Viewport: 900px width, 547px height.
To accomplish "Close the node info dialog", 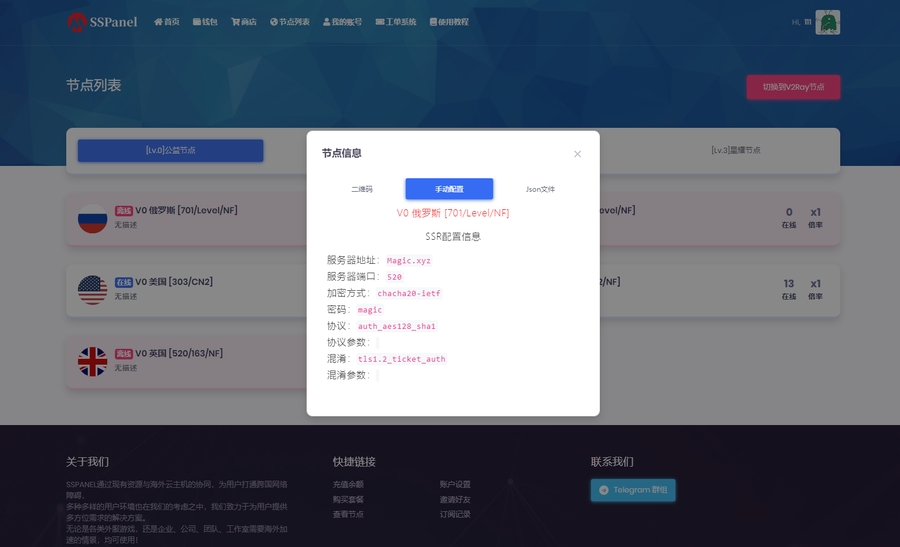I will click(x=577, y=154).
